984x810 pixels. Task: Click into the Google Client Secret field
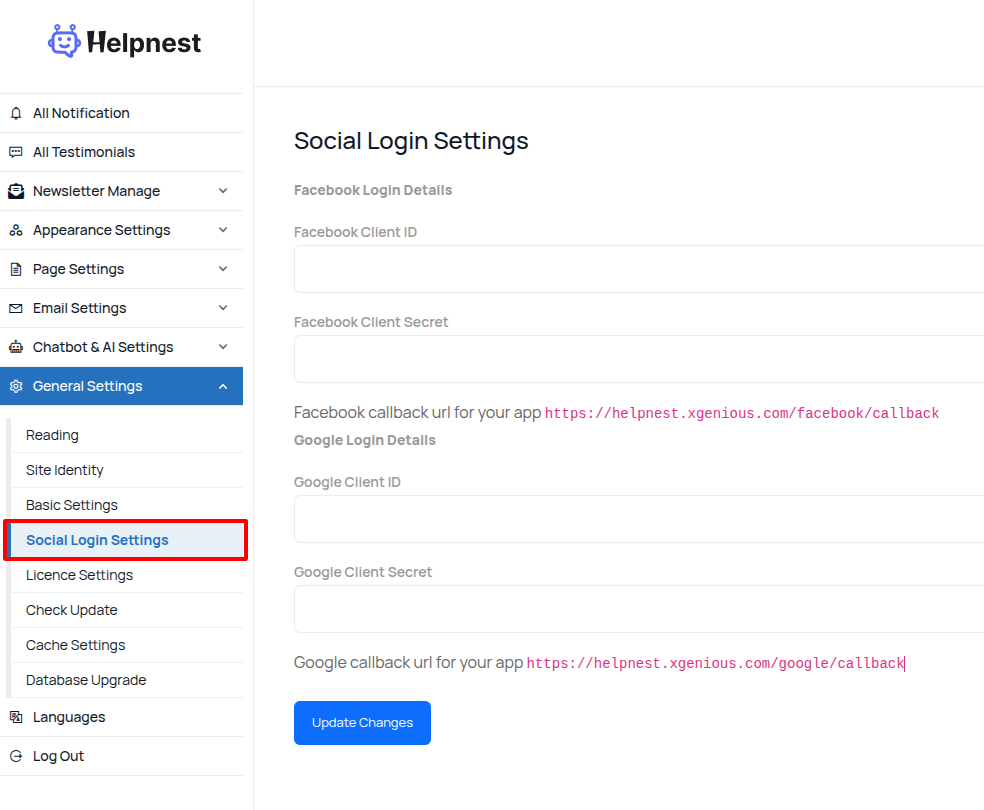pyautogui.click(x=638, y=609)
